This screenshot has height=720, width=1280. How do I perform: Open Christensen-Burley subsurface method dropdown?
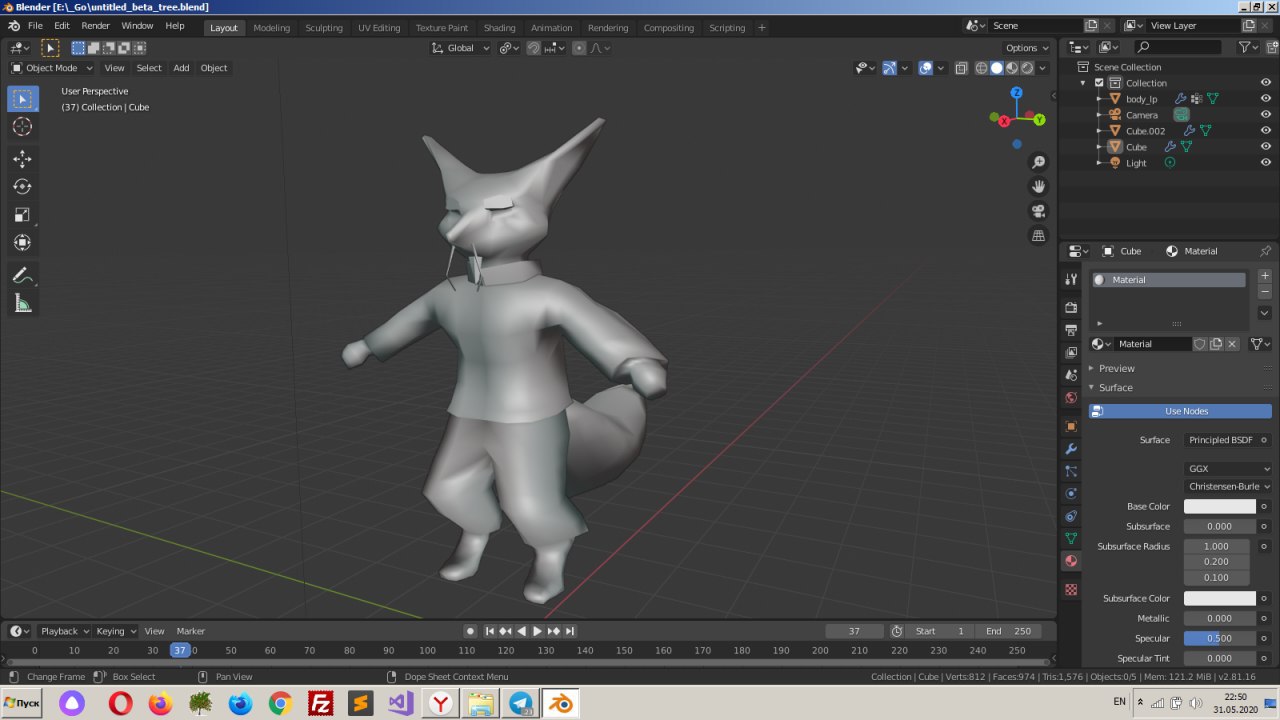coord(1228,486)
